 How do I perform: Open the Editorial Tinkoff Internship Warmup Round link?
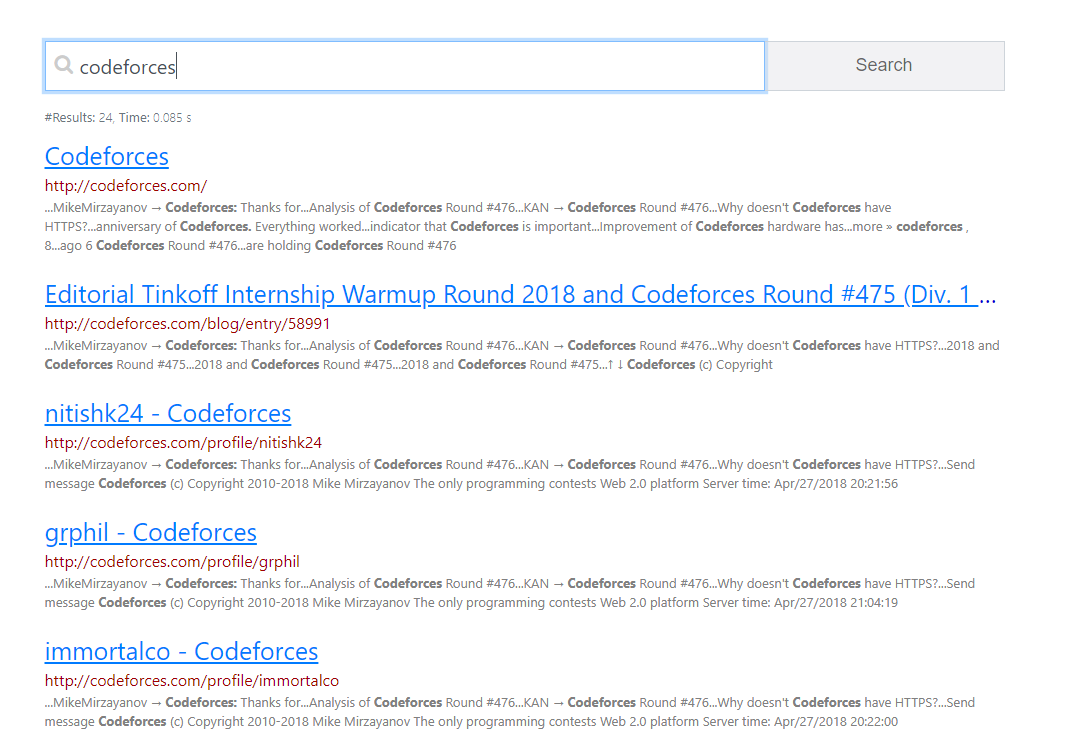coord(520,295)
